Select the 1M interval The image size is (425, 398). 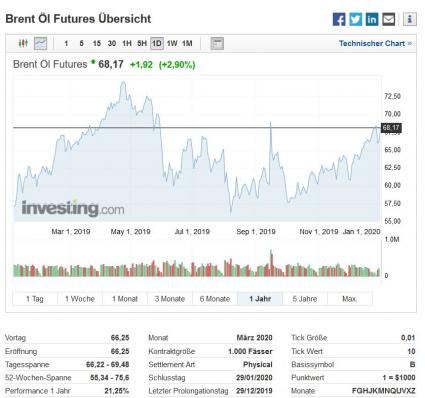(187, 43)
